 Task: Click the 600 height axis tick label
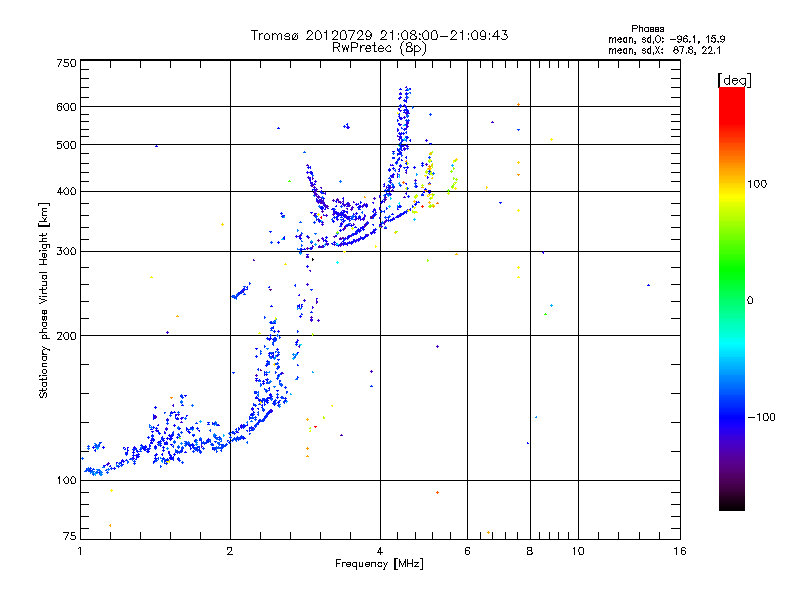(66, 107)
